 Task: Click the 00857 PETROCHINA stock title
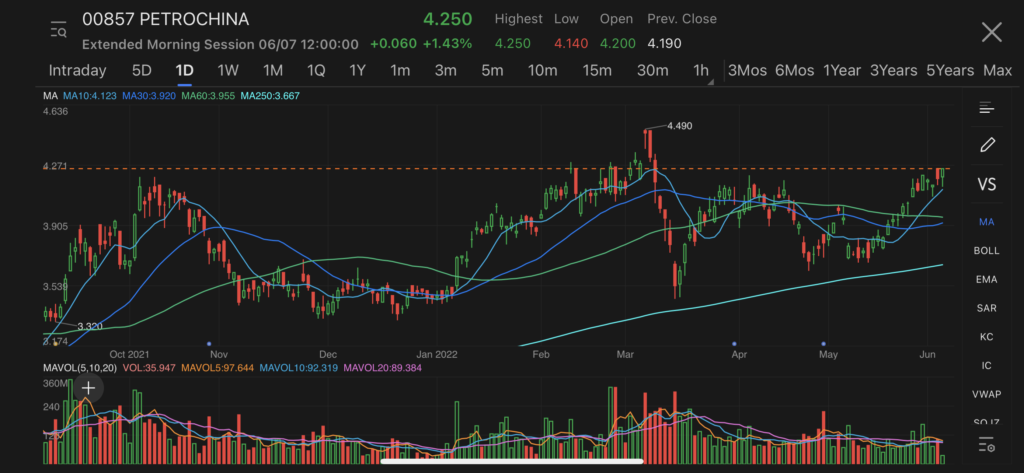click(165, 19)
